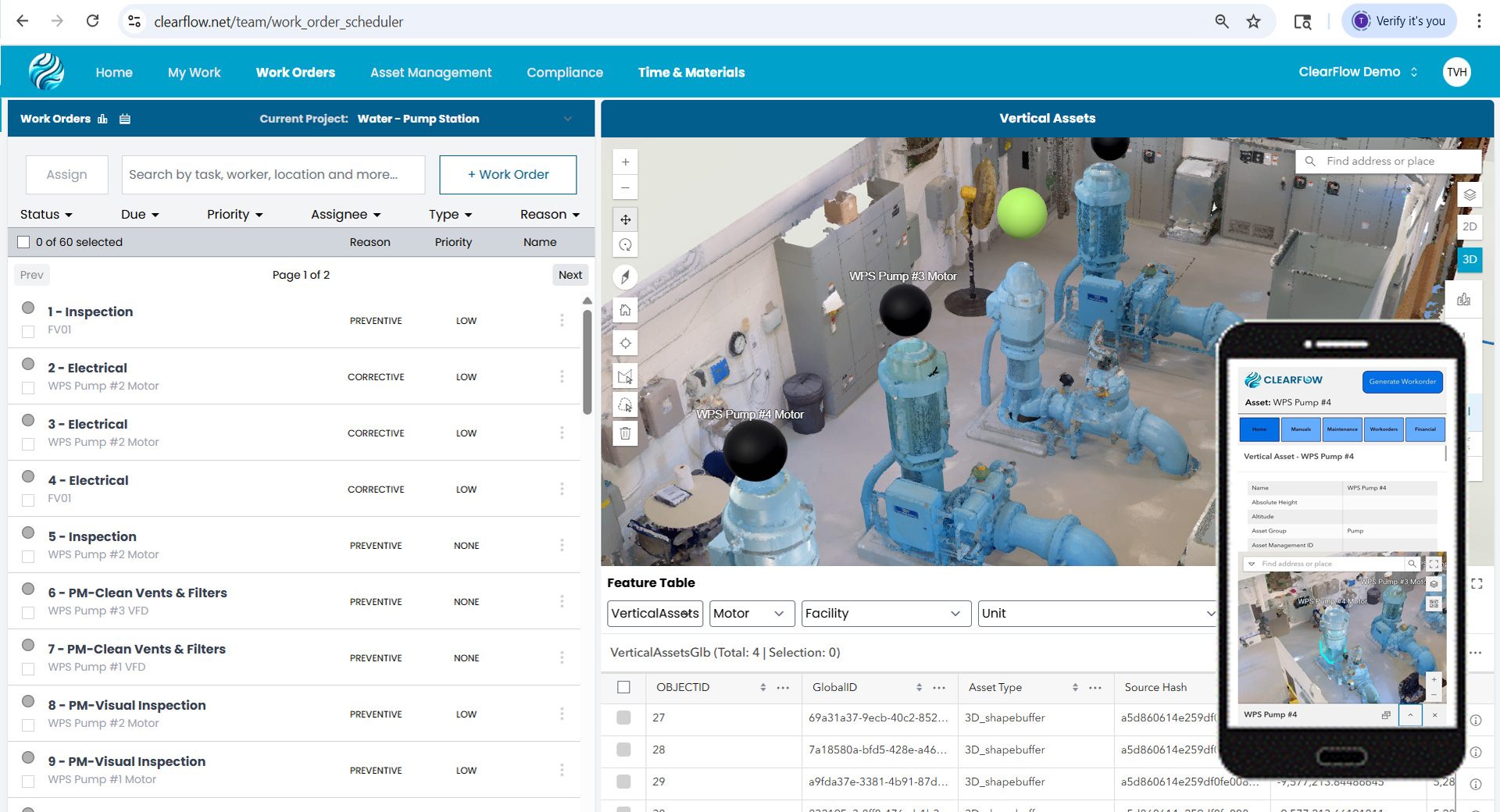Open the Type filter dropdown

tap(450, 214)
